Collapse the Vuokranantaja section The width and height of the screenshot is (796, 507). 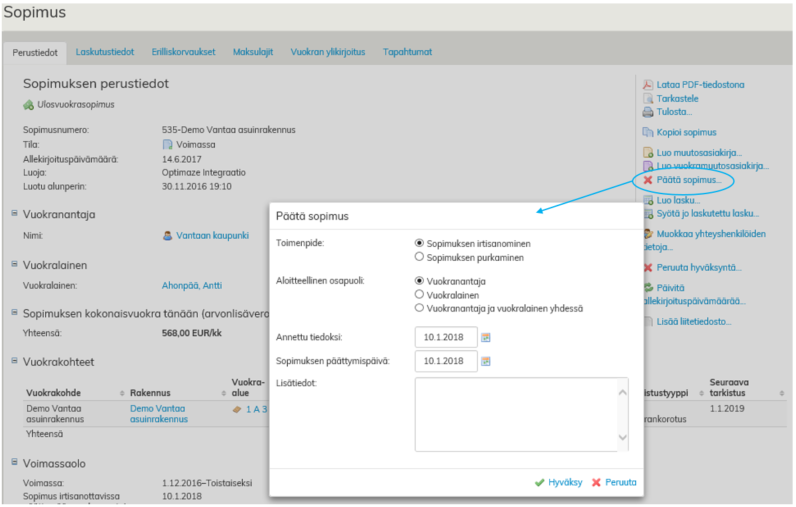[14, 213]
